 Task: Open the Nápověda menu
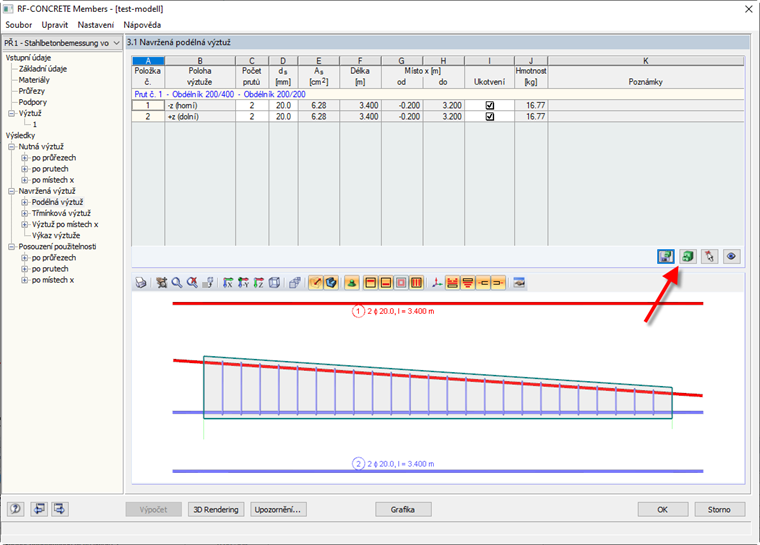pos(142,25)
